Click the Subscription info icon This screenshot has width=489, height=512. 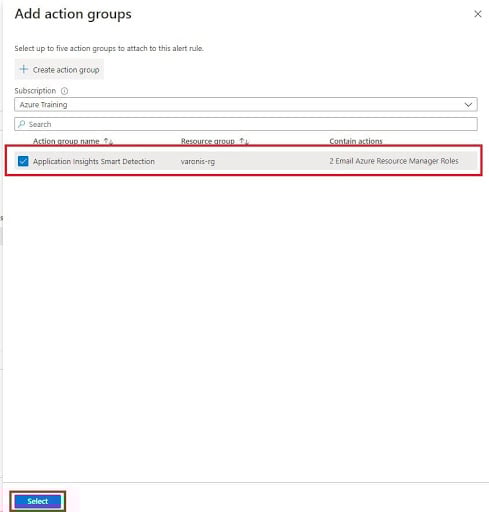pyautogui.click(x=64, y=91)
